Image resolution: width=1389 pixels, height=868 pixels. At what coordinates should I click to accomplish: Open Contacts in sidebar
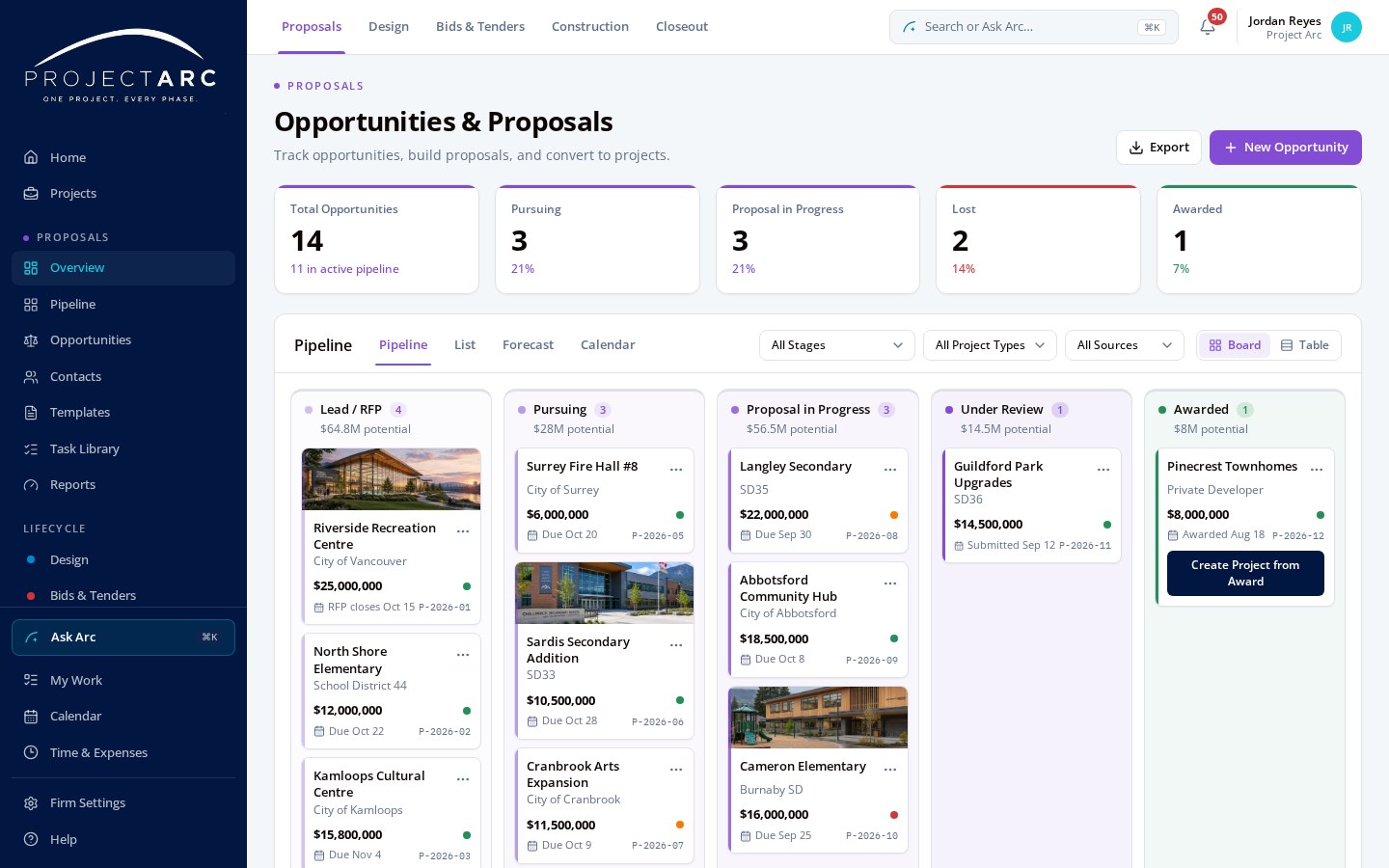[123, 376]
